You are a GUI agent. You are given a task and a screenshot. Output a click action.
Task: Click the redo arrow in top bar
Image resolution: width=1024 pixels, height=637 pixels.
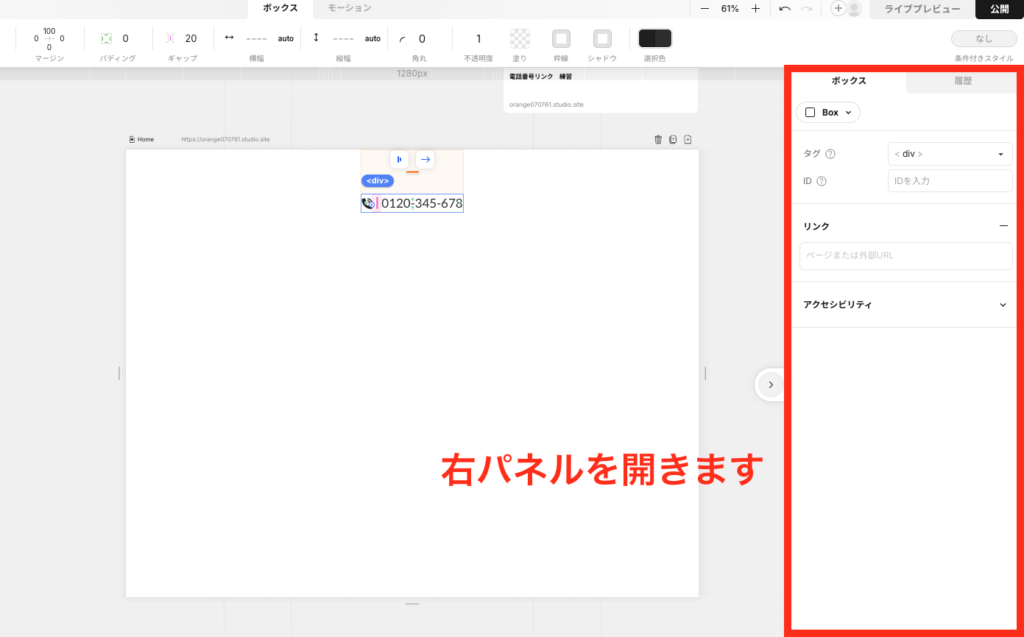pyautogui.click(x=806, y=9)
